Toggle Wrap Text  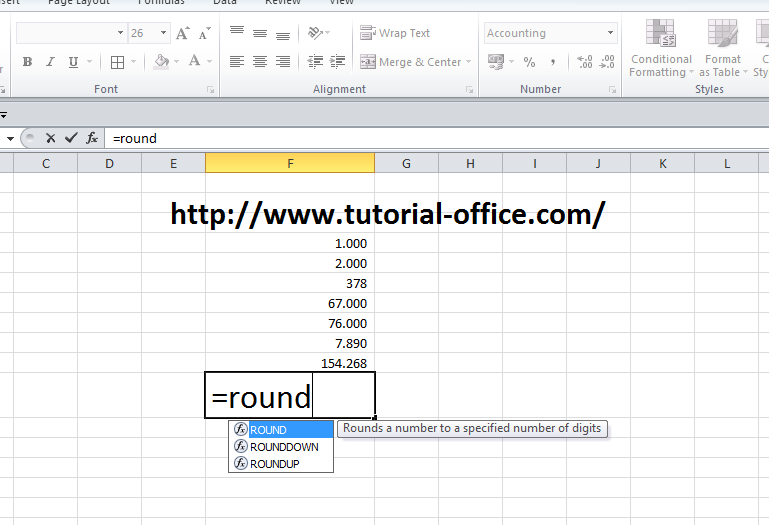tap(395, 33)
